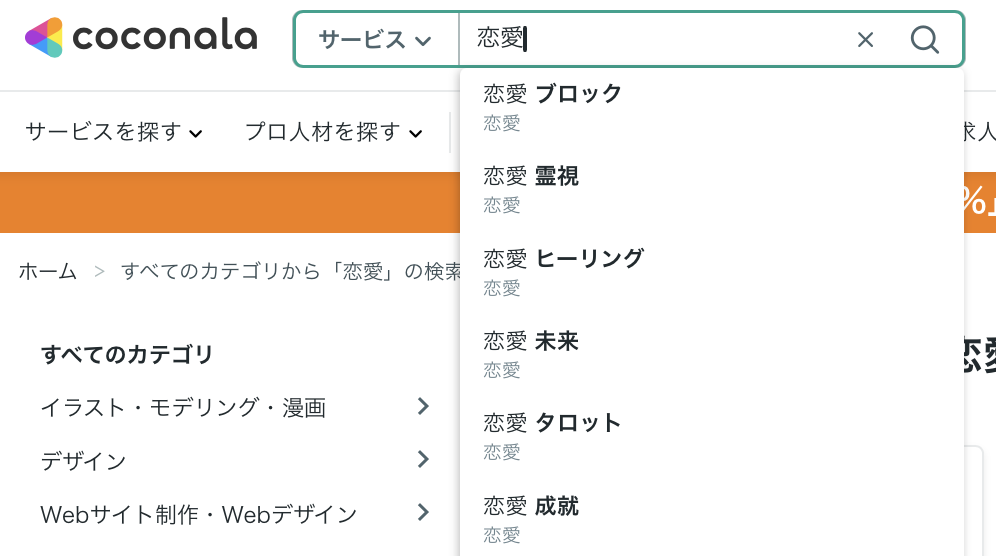Choose the 恋愛 成就 suggestion
Screen dimensions: 996x556
pyautogui.click(x=531, y=517)
